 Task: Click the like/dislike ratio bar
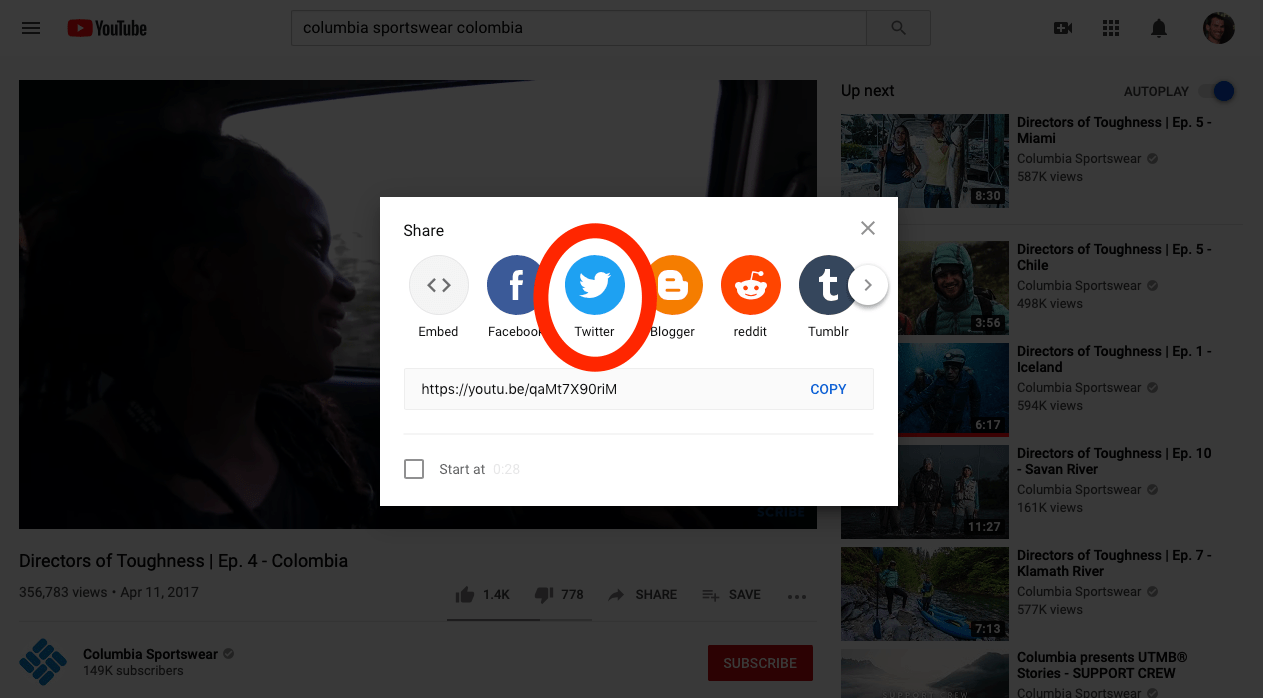(x=517, y=620)
